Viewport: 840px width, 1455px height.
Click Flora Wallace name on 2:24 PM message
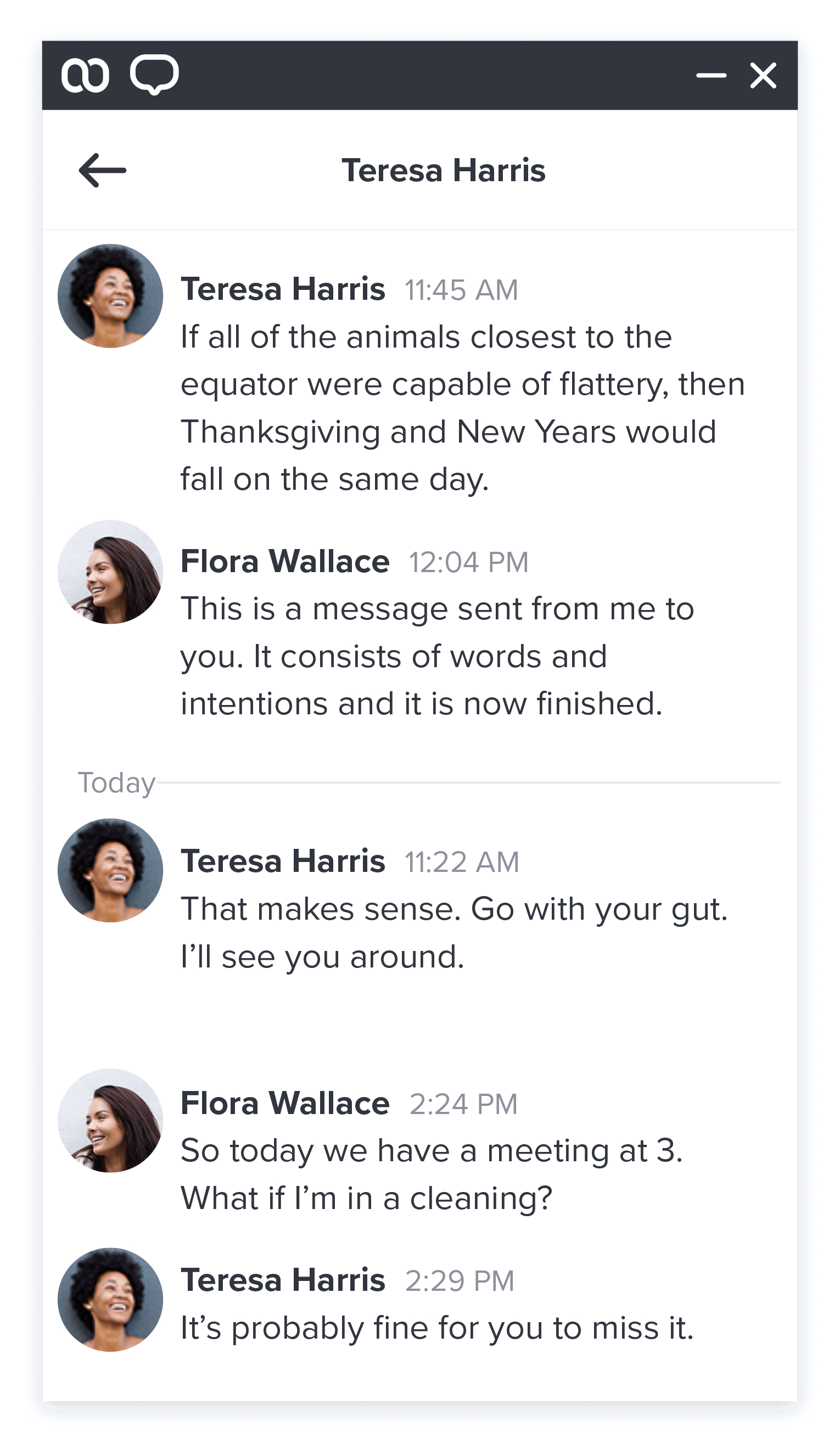285,1104
